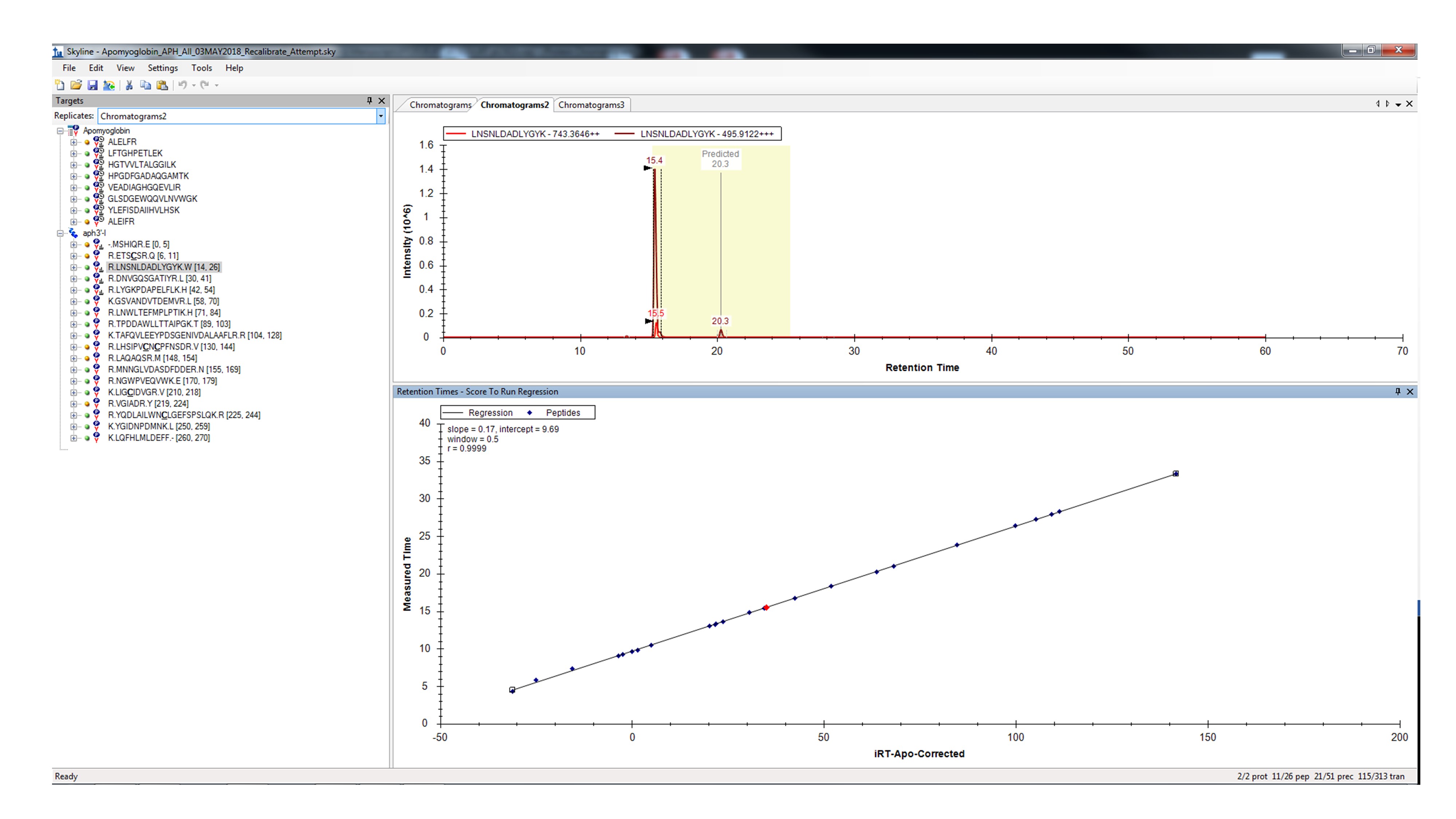Image resolution: width=1456 pixels, height=819 pixels.
Task: Save the document with the floppy disk icon
Action: (92, 85)
